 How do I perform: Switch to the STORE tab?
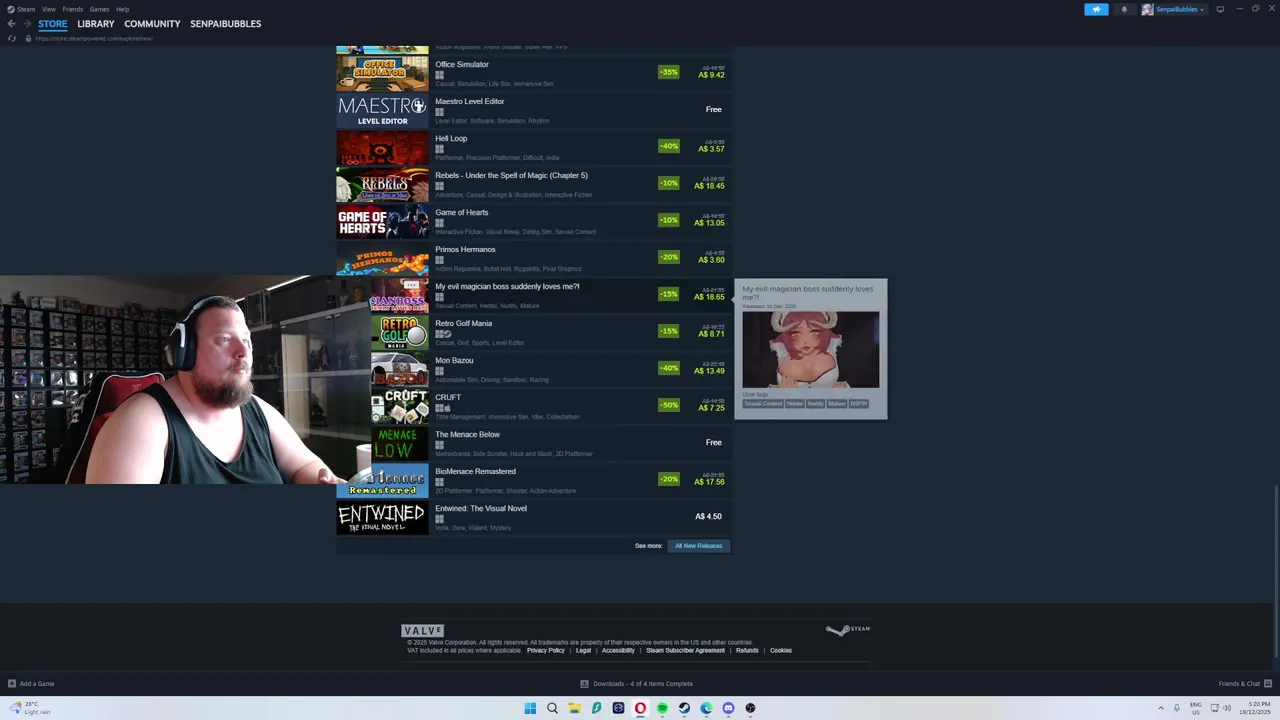pos(53,24)
